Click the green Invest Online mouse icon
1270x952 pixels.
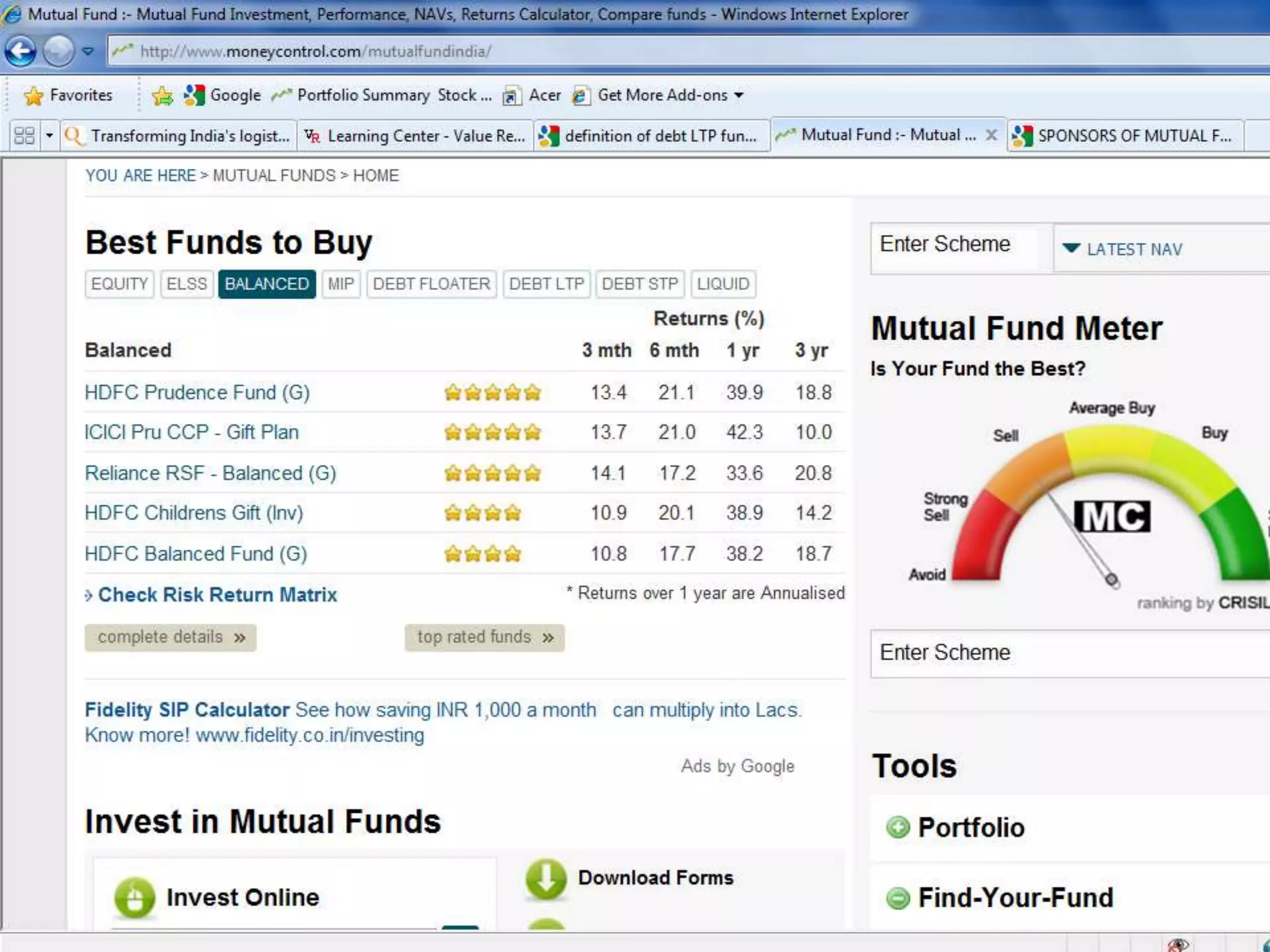[135, 897]
